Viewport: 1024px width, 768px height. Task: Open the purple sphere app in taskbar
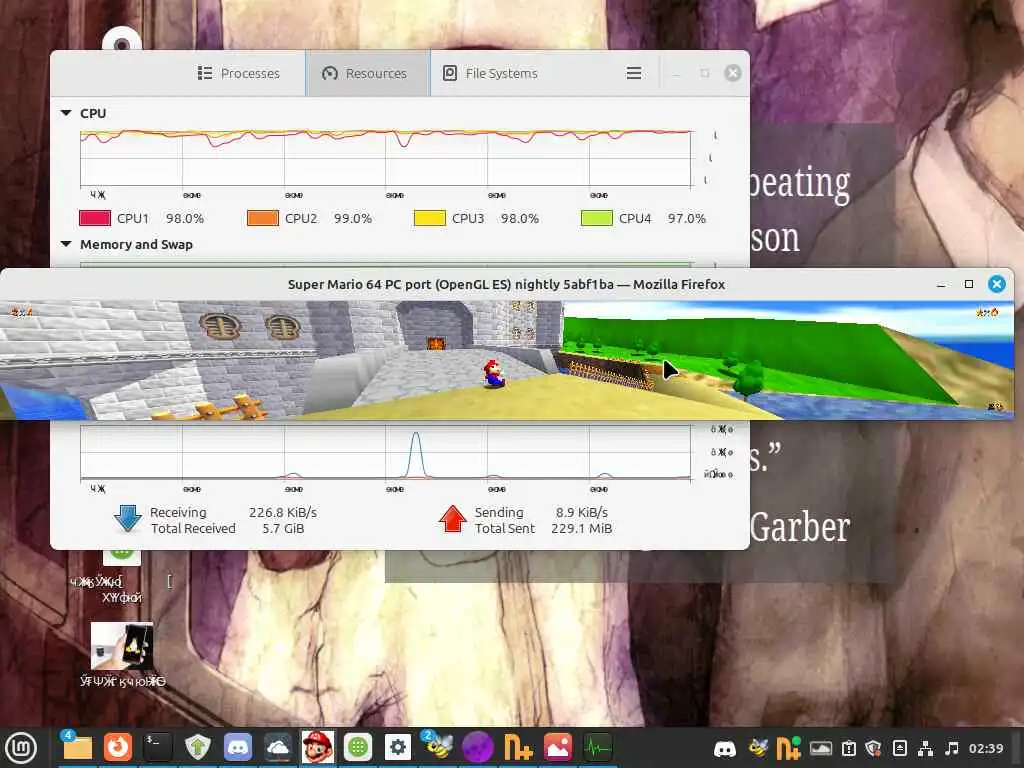coord(478,747)
